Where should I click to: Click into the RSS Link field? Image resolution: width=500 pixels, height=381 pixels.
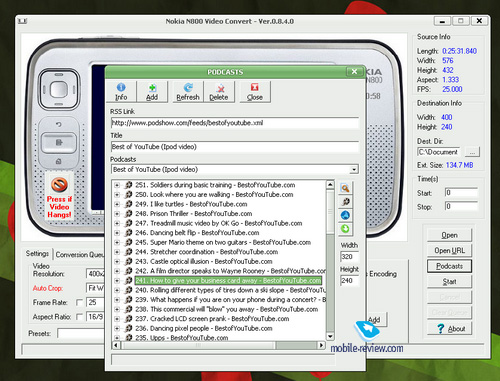pos(235,123)
